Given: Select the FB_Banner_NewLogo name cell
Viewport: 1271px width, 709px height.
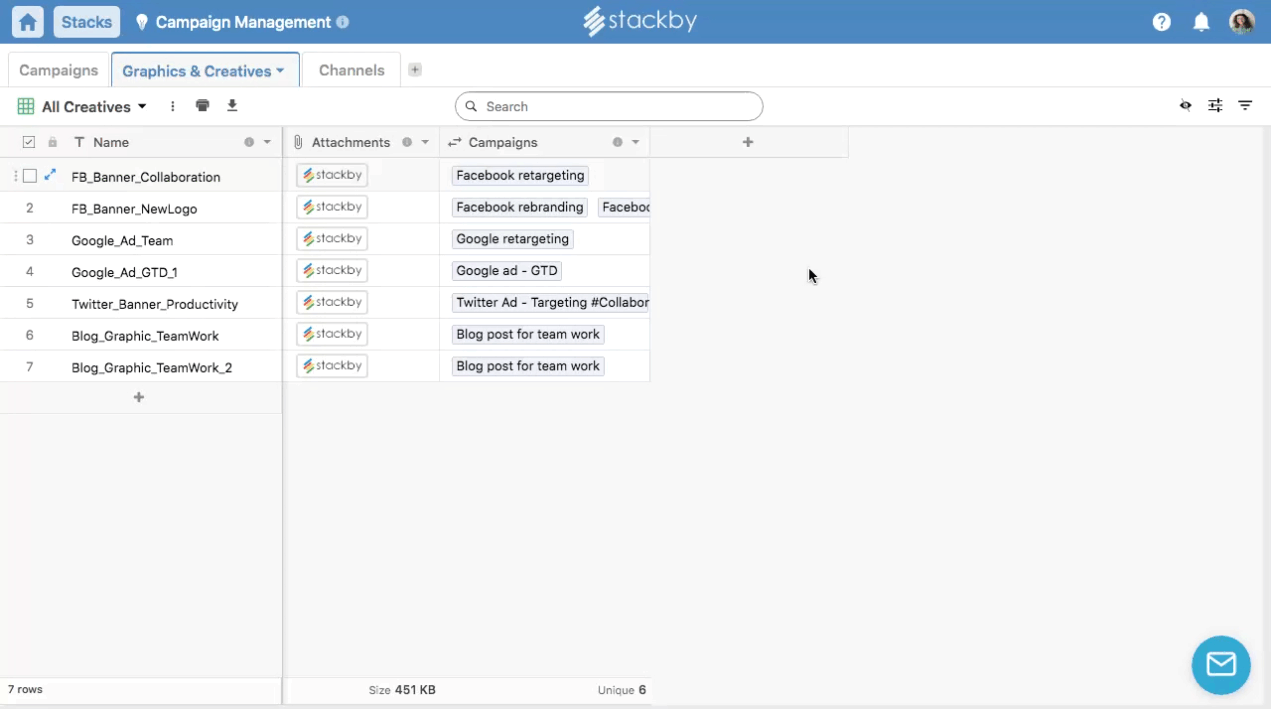Looking at the screenshot, I should [134, 209].
